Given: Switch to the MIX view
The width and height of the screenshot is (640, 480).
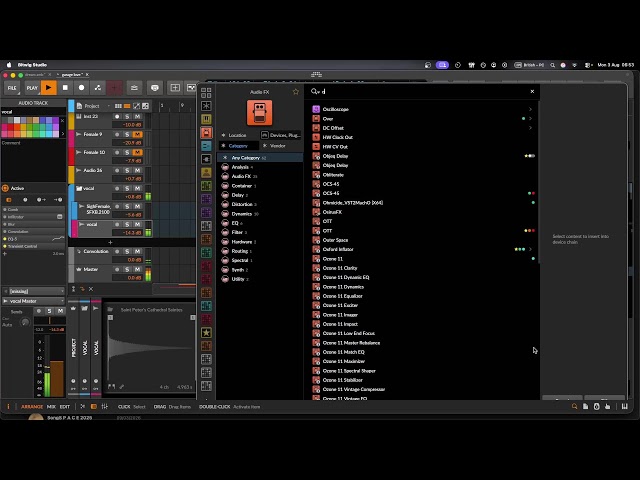Looking at the screenshot, I should 51,407.
